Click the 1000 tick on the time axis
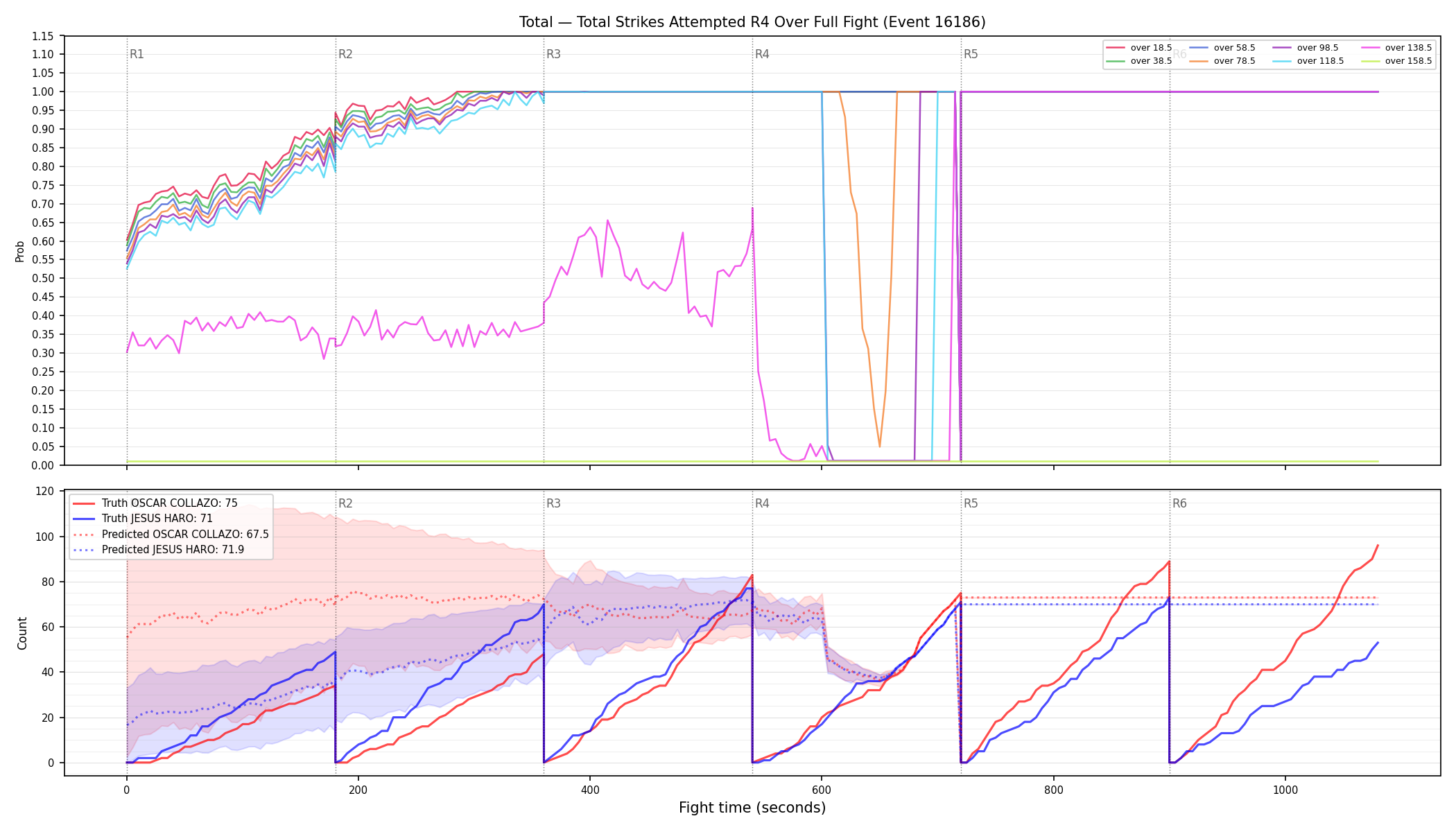Image resolution: width=1456 pixels, height=832 pixels. [1285, 790]
